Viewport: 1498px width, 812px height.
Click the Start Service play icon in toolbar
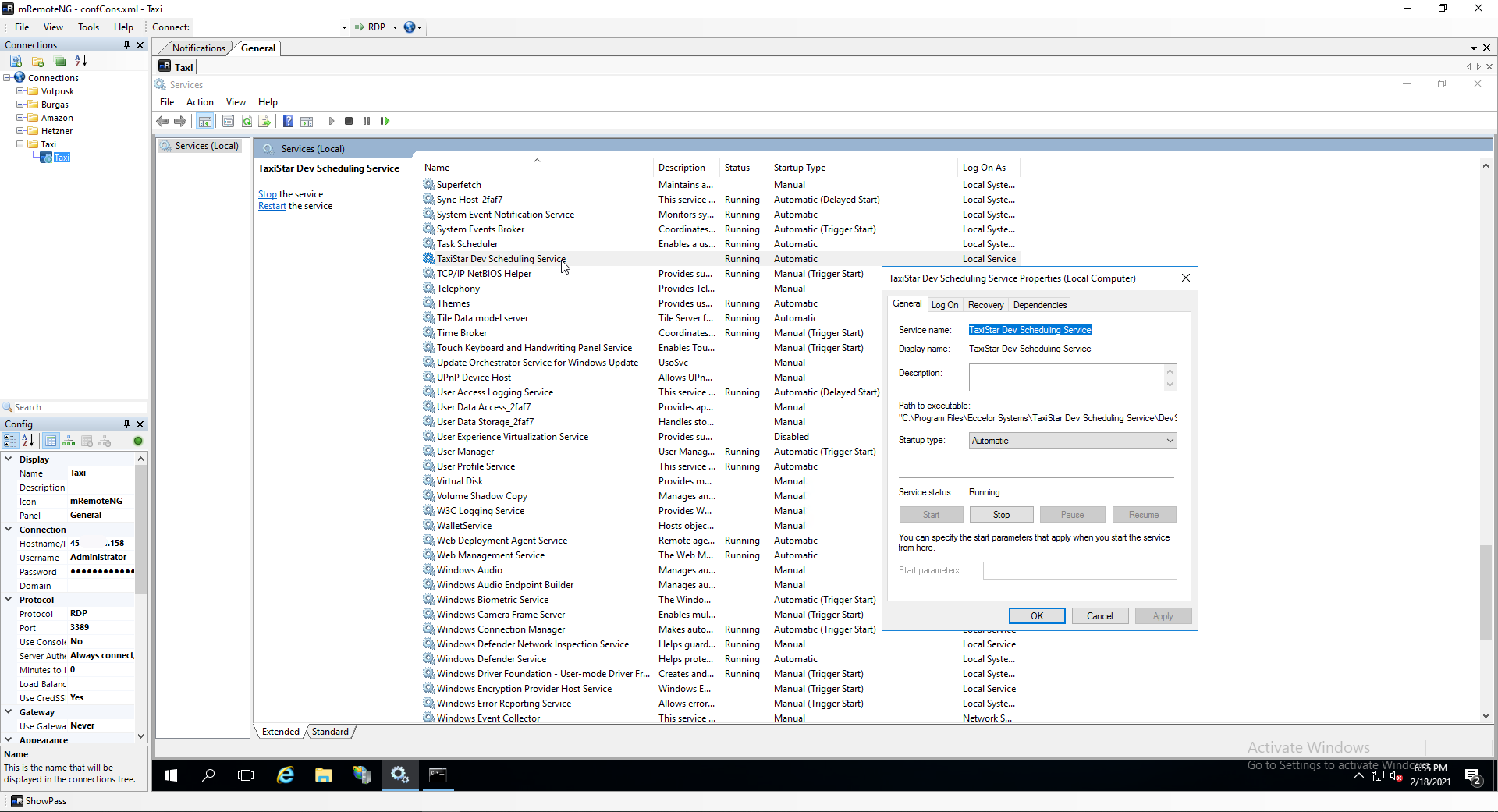pyautogui.click(x=332, y=121)
